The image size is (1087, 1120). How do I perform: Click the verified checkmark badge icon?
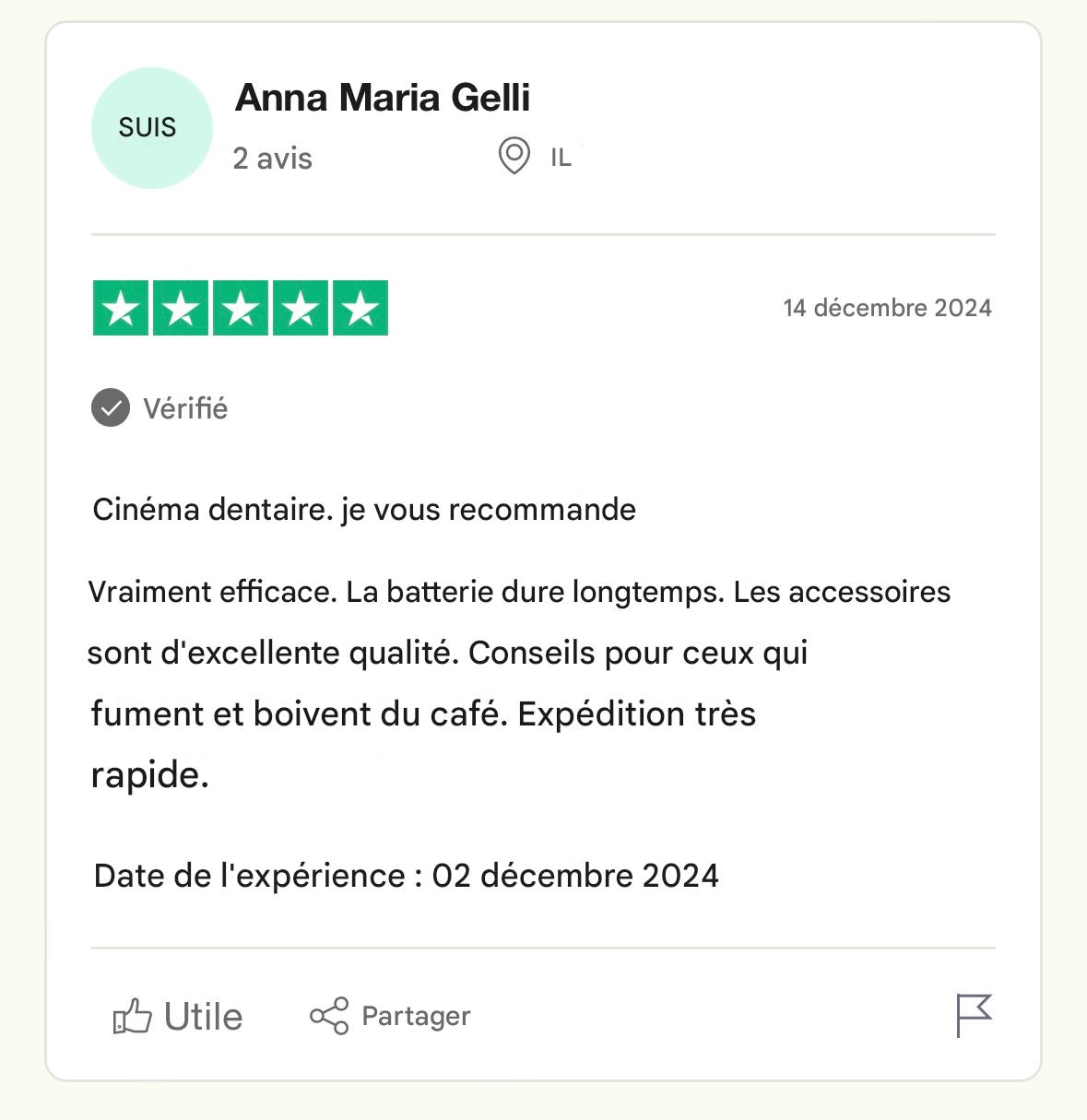(111, 407)
